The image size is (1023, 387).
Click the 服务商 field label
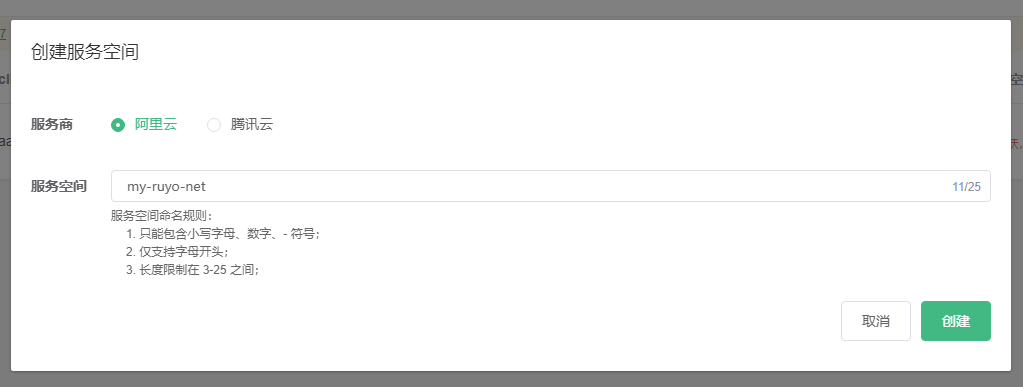click(52, 125)
